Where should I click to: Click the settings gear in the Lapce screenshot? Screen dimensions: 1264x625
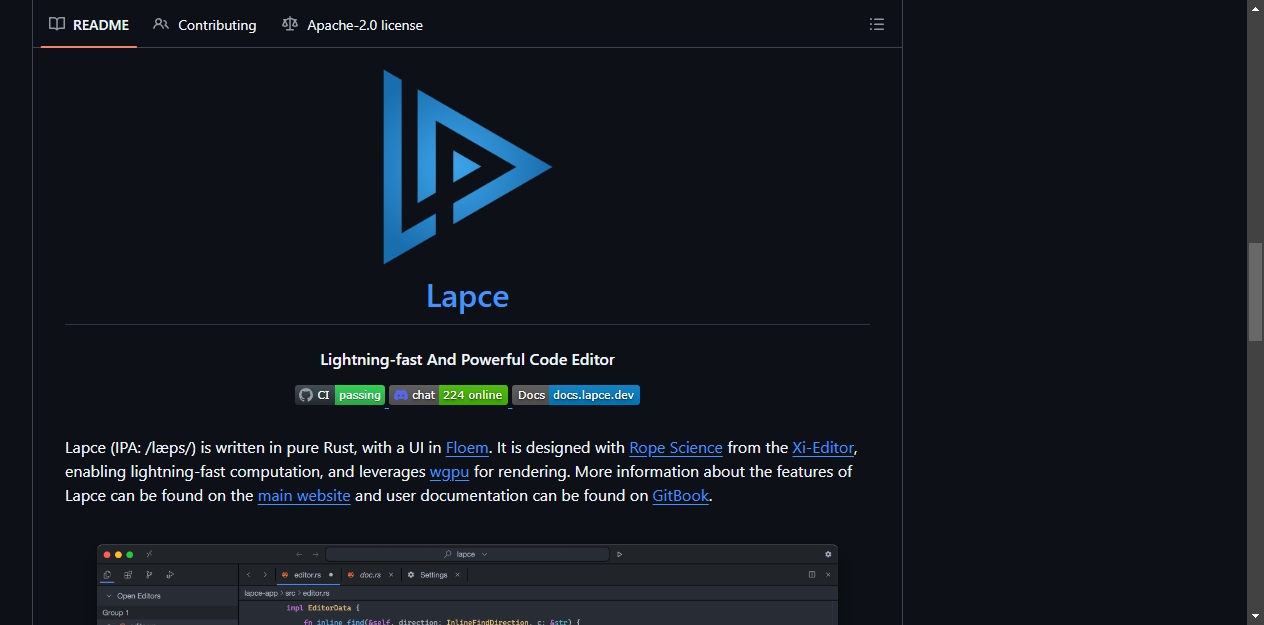click(x=828, y=554)
